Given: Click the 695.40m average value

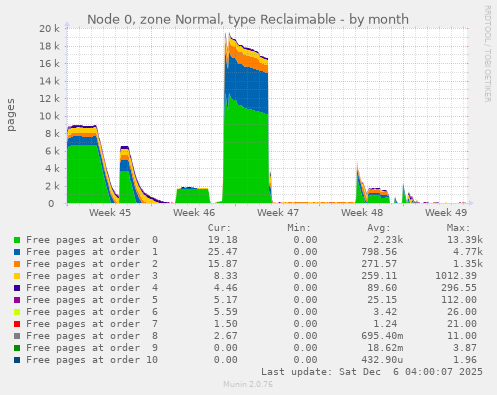Looking at the screenshot, I should pyautogui.click(x=382, y=336).
